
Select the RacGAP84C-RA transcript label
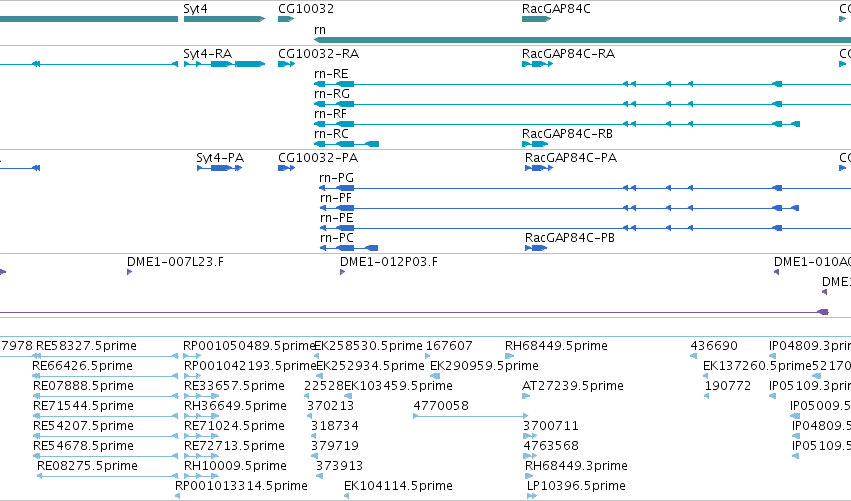tap(568, 54)
